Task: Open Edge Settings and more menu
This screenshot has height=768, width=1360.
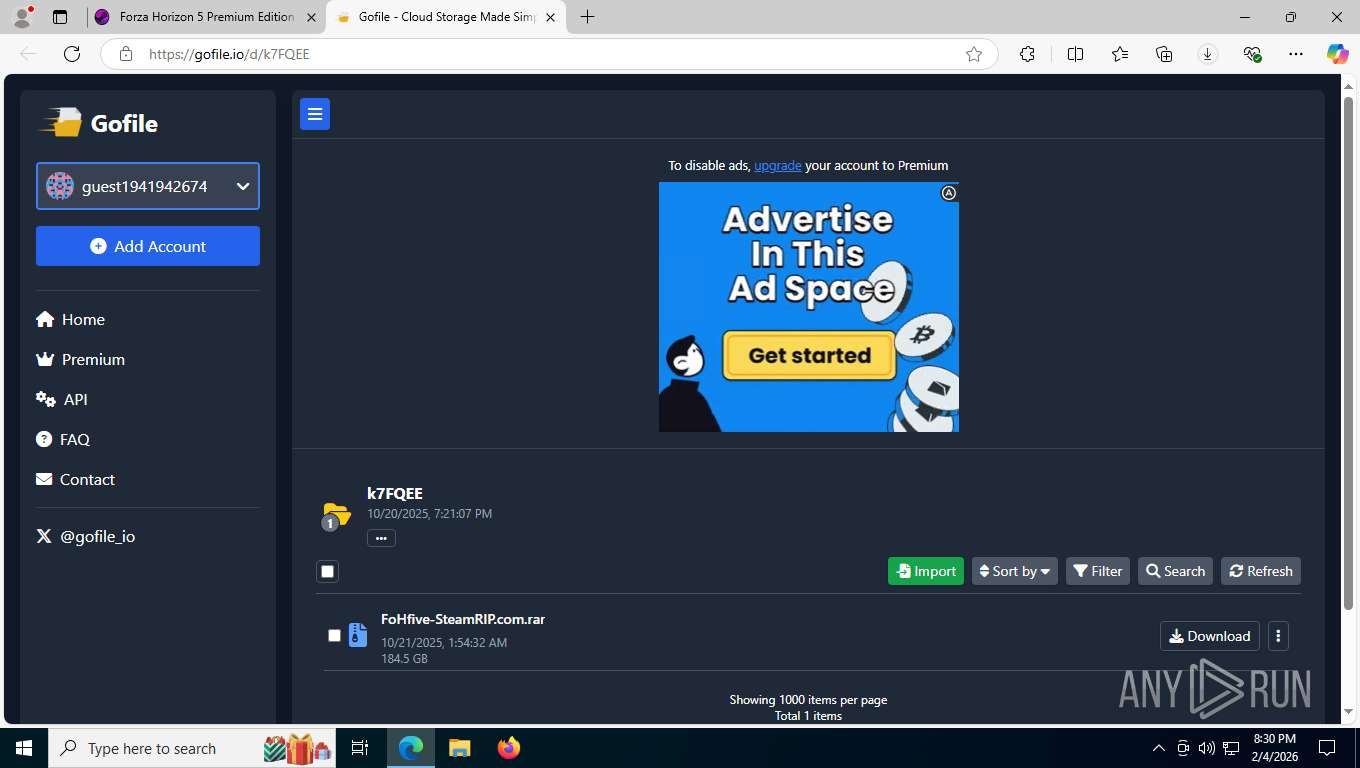Action: coord(1296,54)
